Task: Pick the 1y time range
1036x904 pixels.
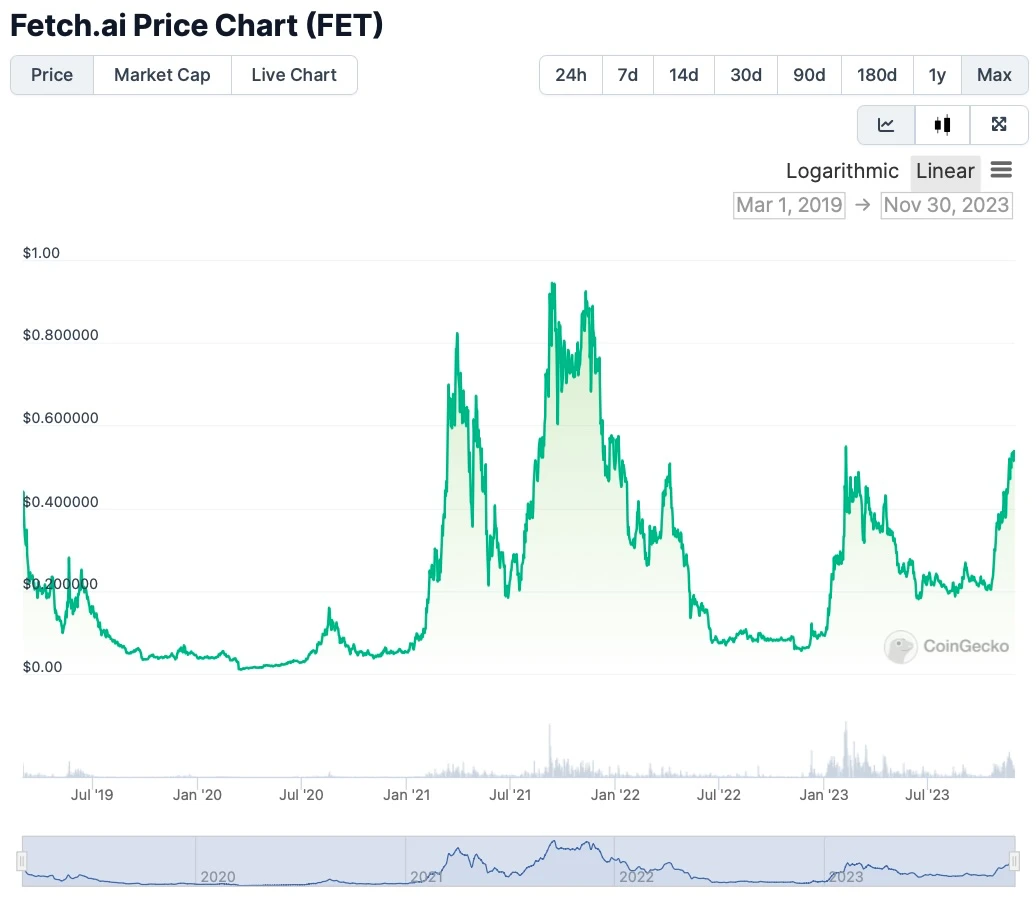Action: (x=937, y=75)
